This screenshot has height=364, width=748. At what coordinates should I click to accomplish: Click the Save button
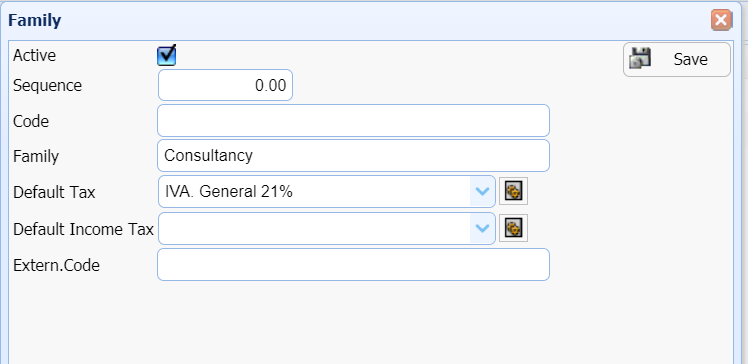[x=676, y=59]
